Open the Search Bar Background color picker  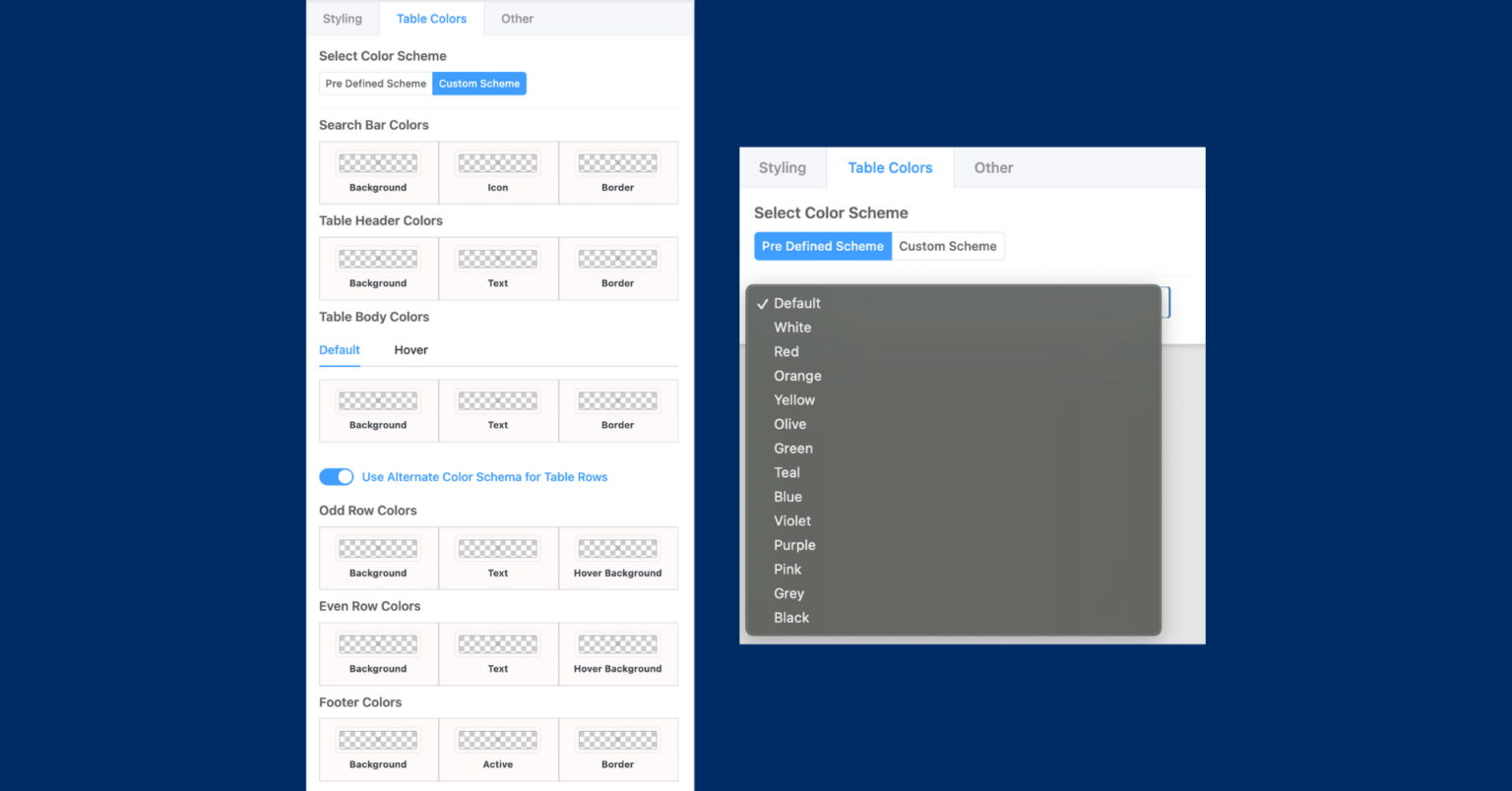point(378,162)
